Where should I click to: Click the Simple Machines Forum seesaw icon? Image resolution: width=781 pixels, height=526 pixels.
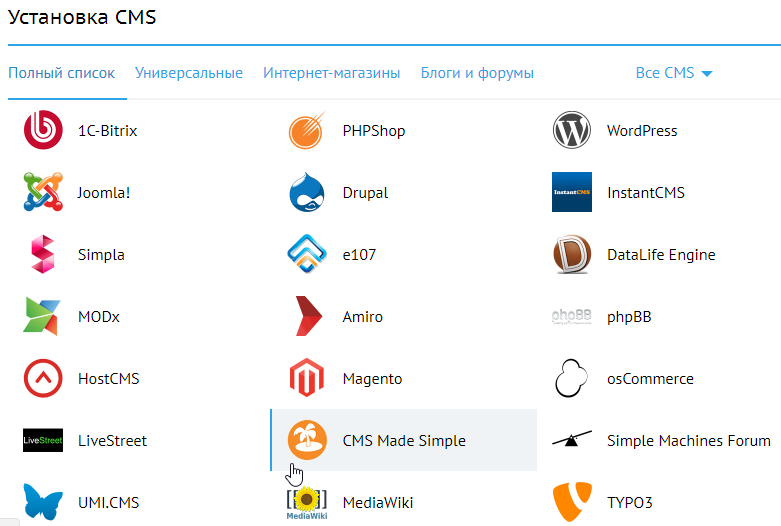(572, 439)
